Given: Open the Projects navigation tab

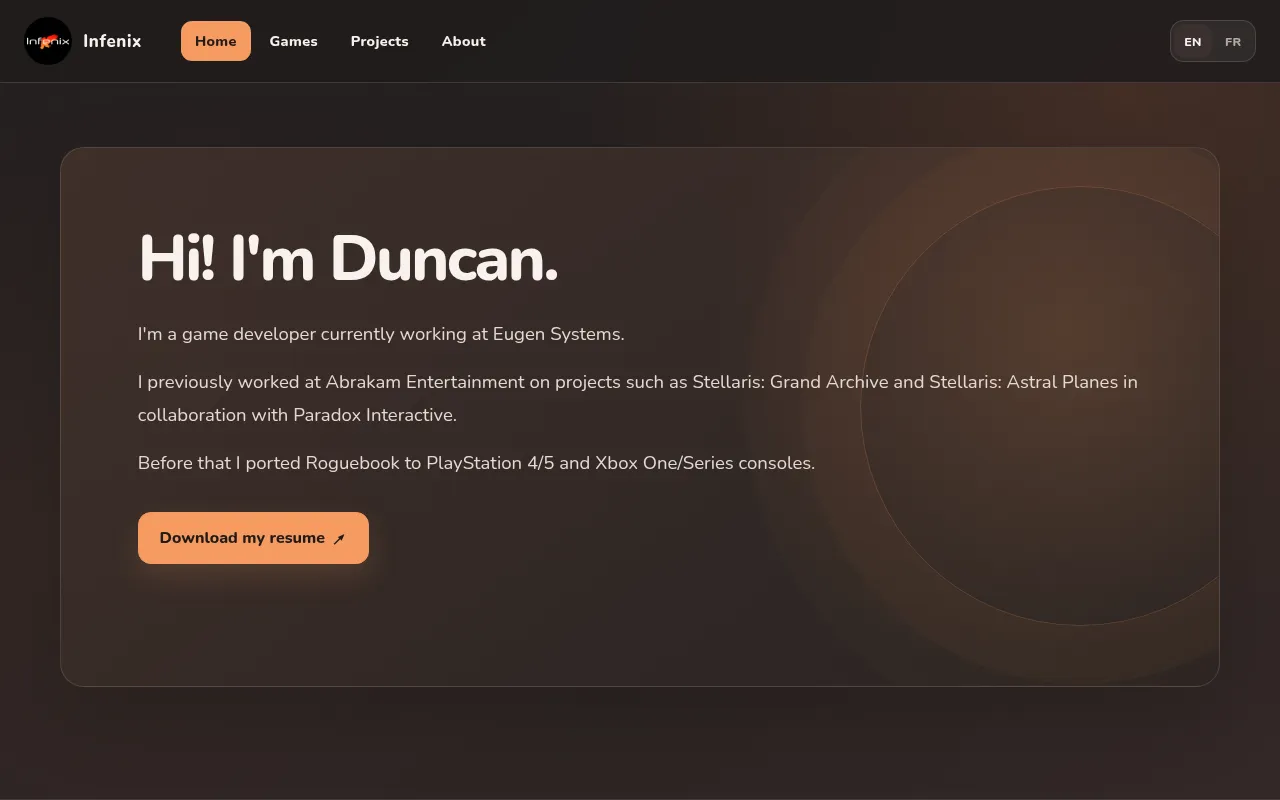Looking at the screenshot, I should (379, 41).
